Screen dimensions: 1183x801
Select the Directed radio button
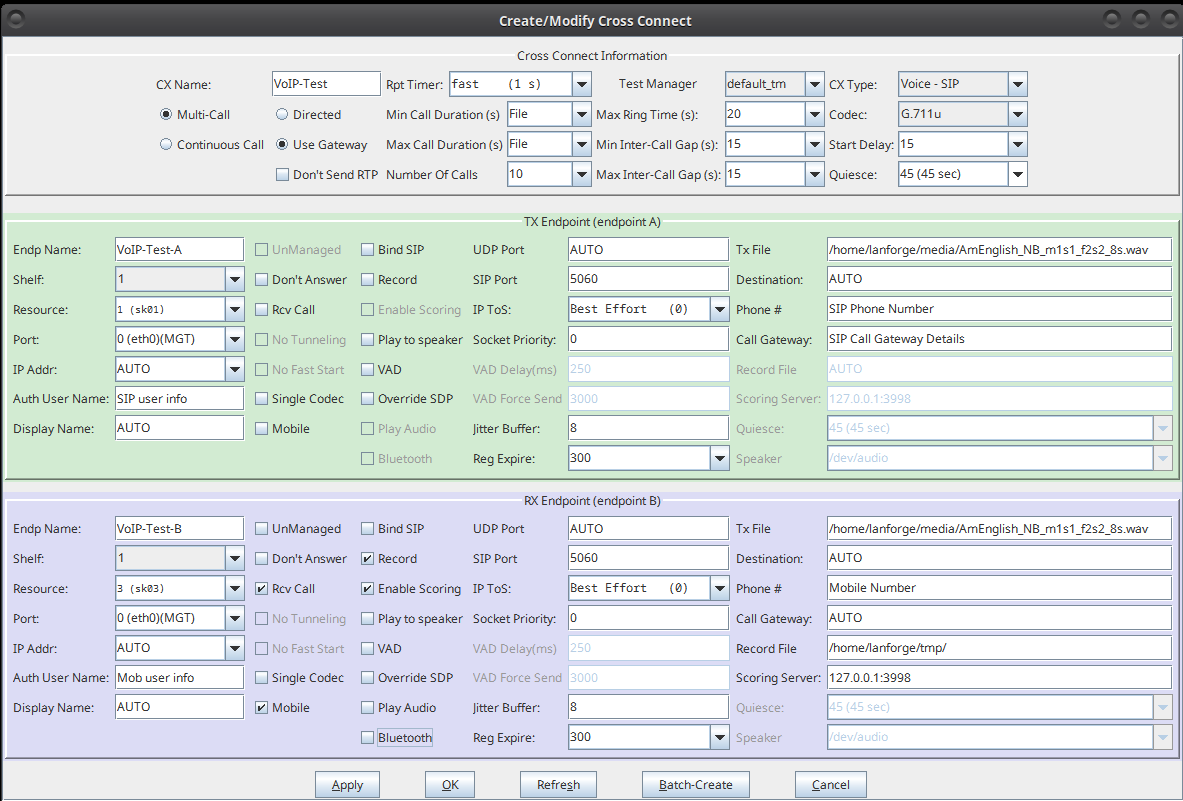tap(282, 115)
